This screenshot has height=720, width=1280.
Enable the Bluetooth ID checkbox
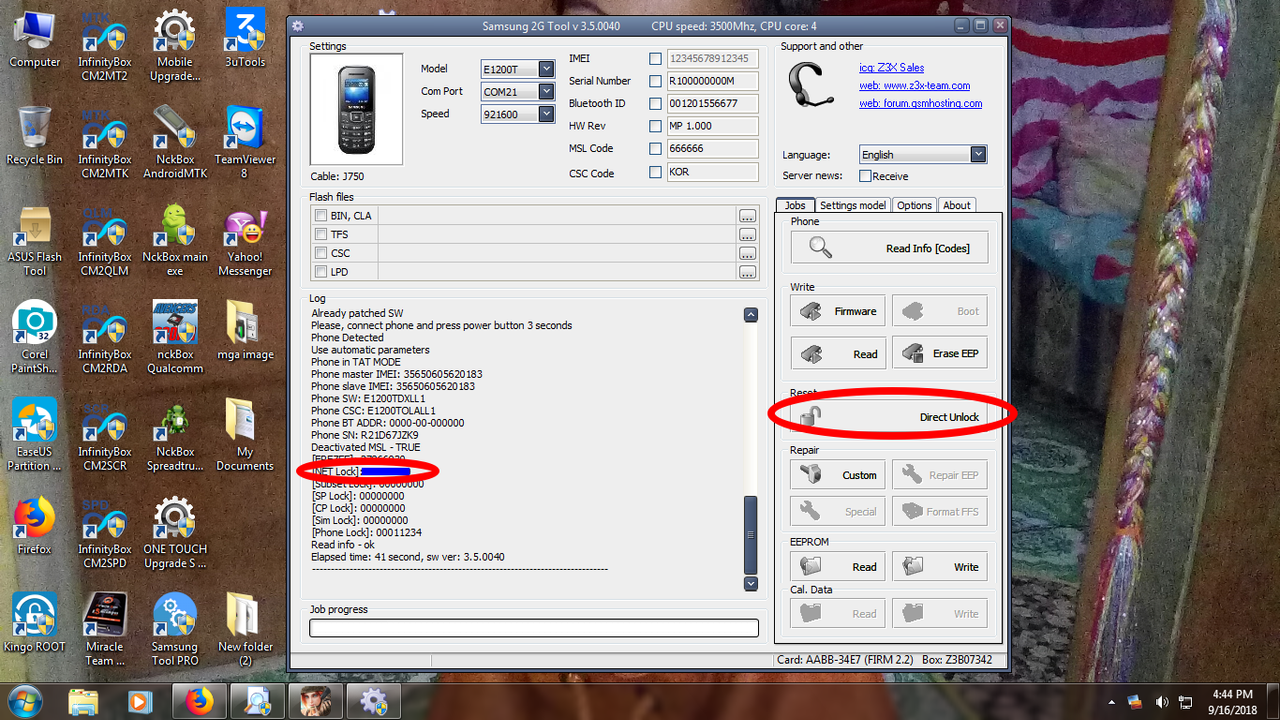[x=655, y=103]
